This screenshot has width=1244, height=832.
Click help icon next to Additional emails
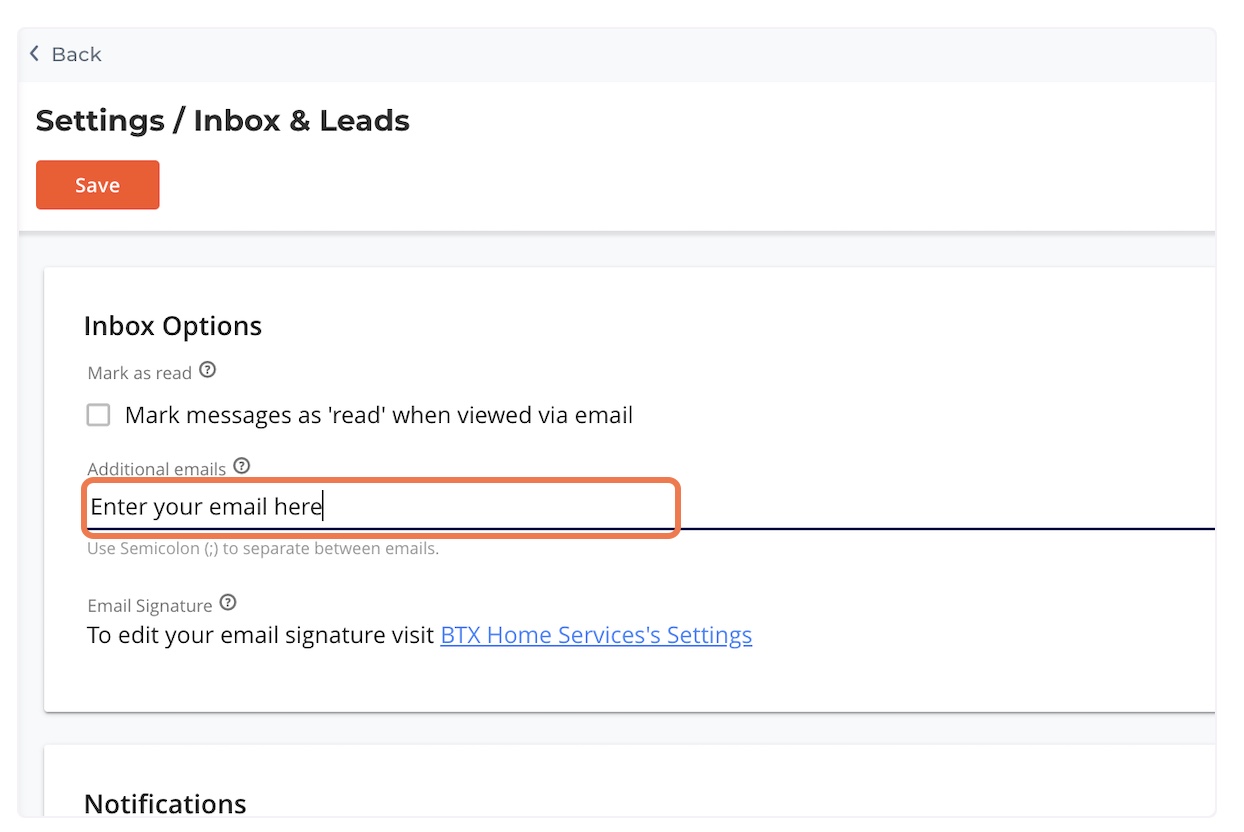pos(241,466)
